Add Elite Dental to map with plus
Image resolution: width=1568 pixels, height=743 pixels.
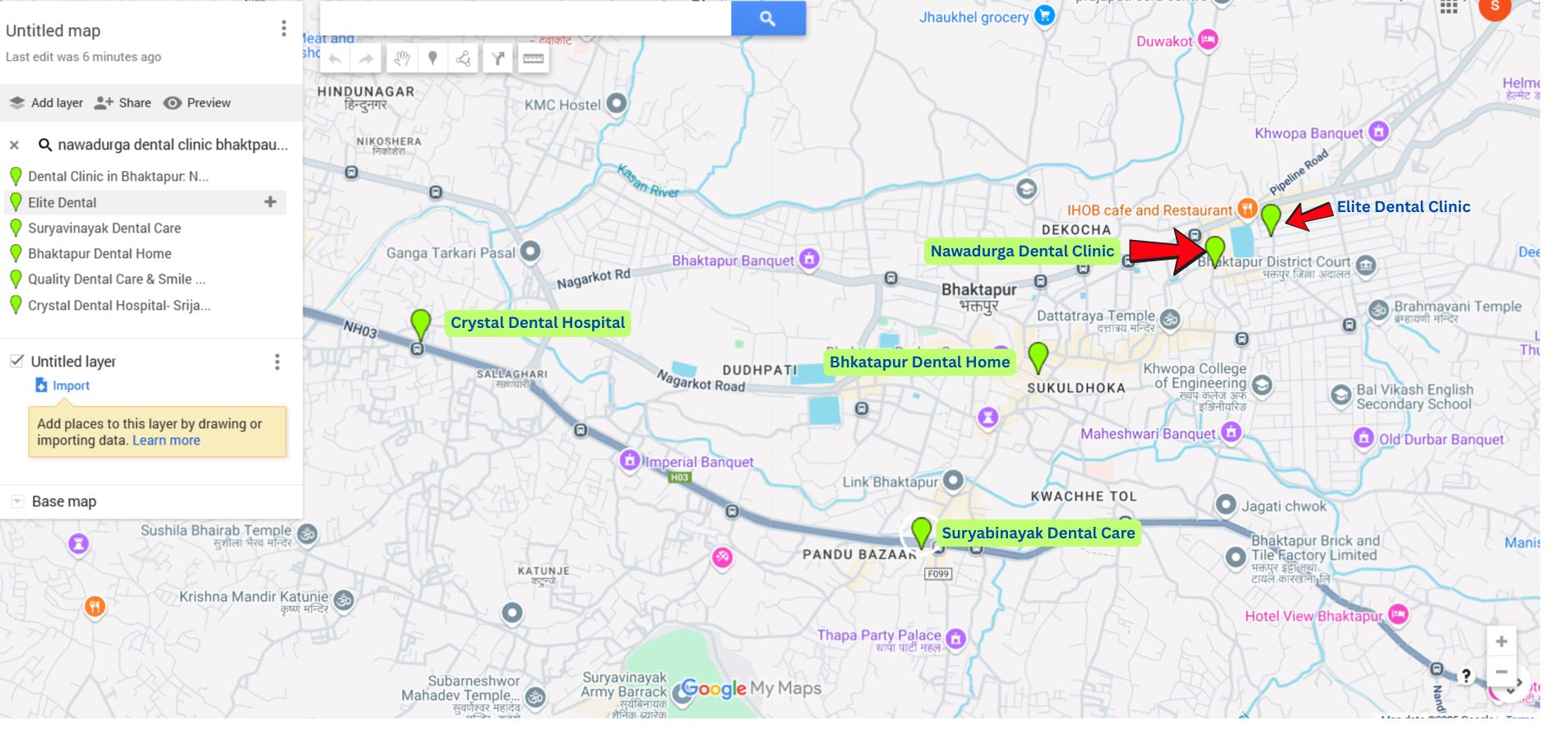(270, 201)
